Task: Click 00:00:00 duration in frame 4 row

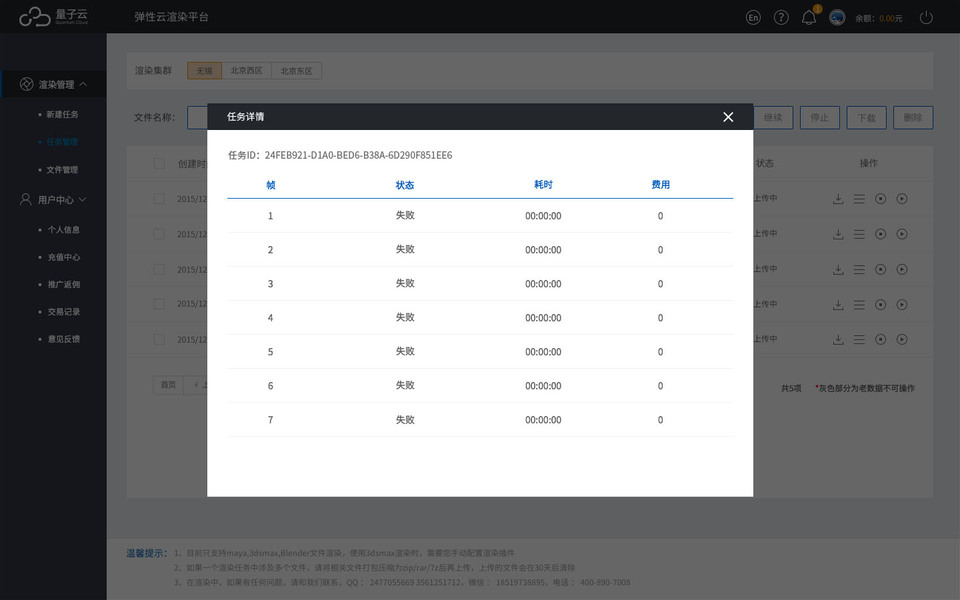Action: 543,318
